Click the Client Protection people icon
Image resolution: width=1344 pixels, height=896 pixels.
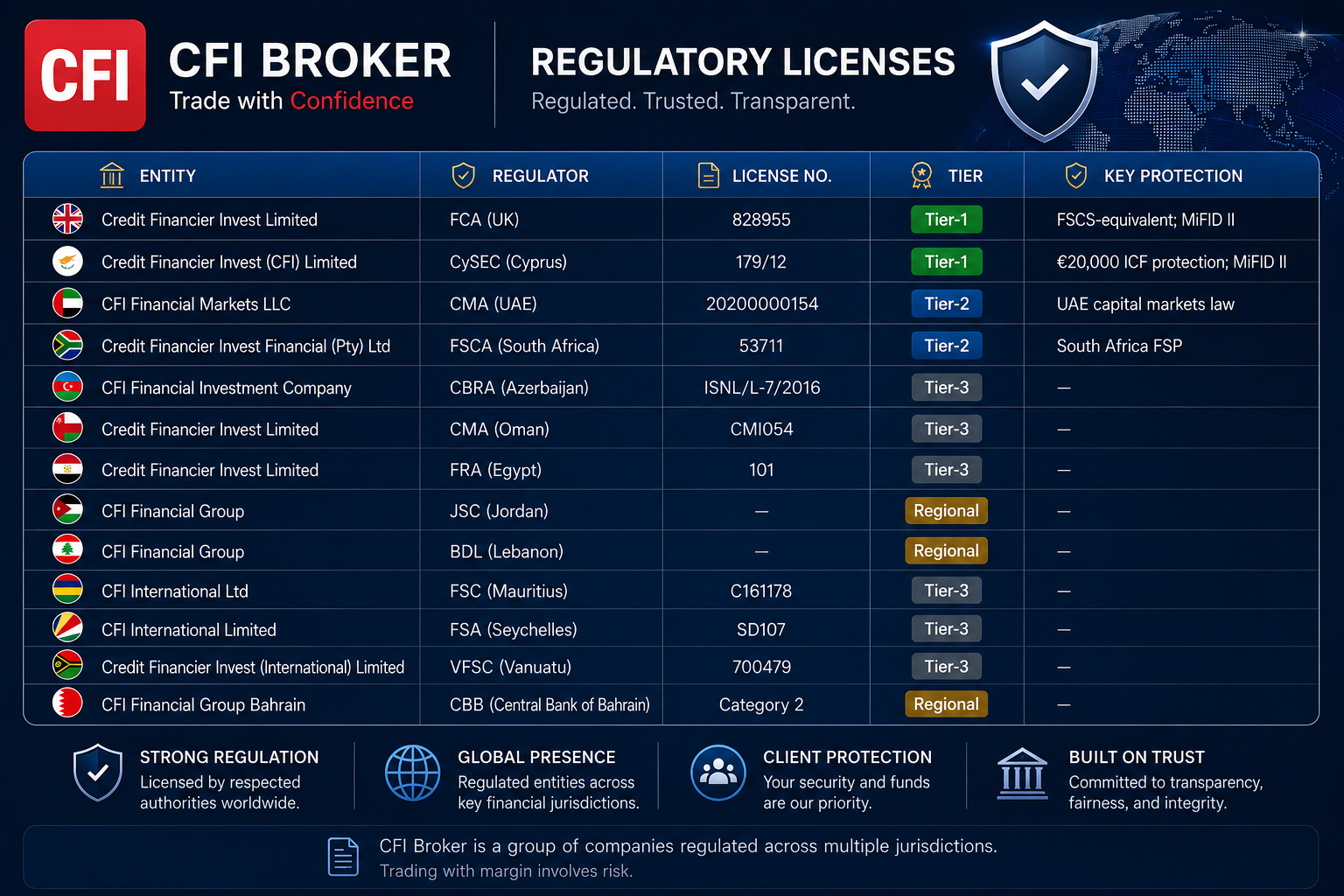pyautogui.click(x=718, y=773)
